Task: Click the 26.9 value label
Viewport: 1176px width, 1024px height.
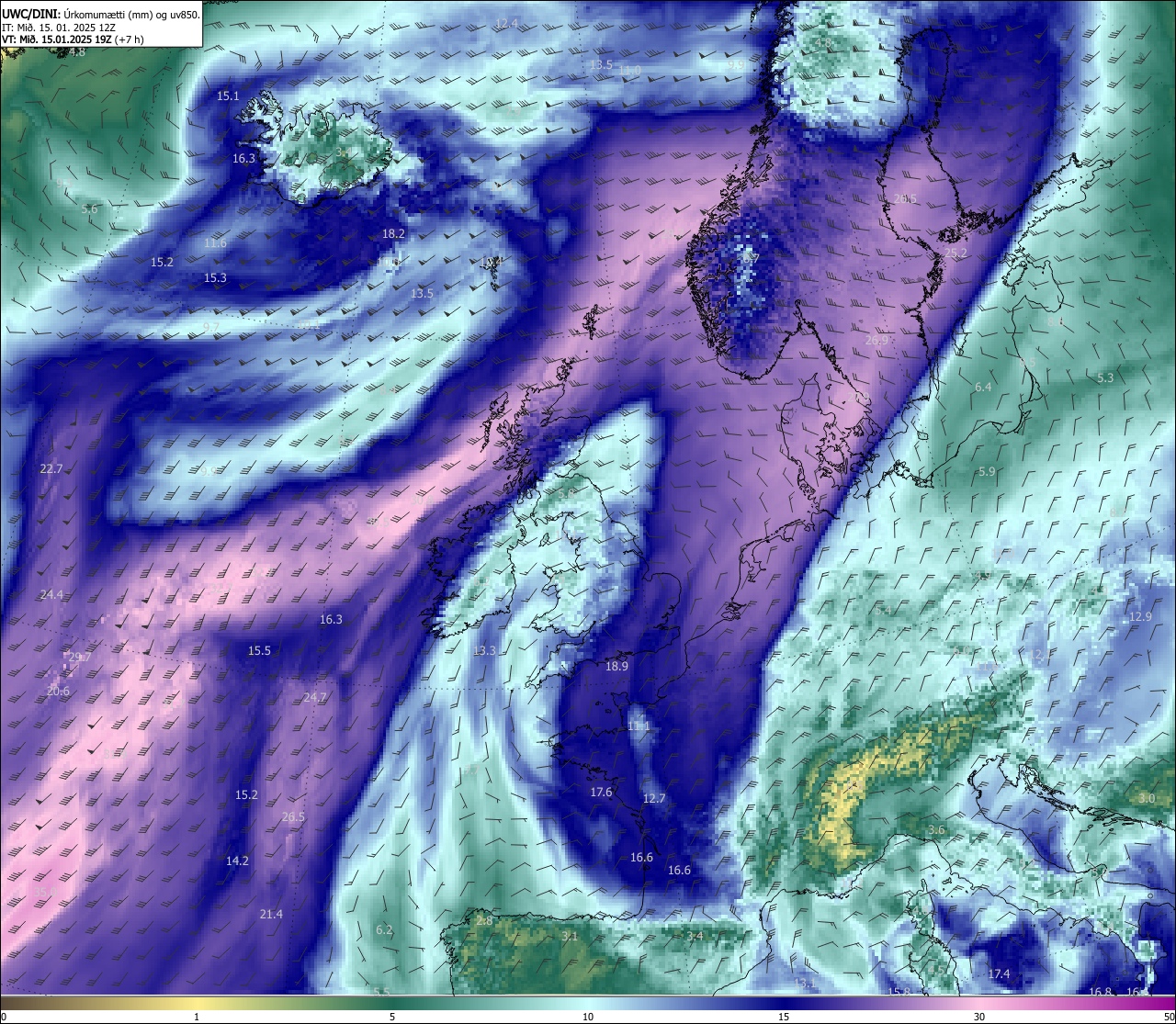Action: [877, 341]
